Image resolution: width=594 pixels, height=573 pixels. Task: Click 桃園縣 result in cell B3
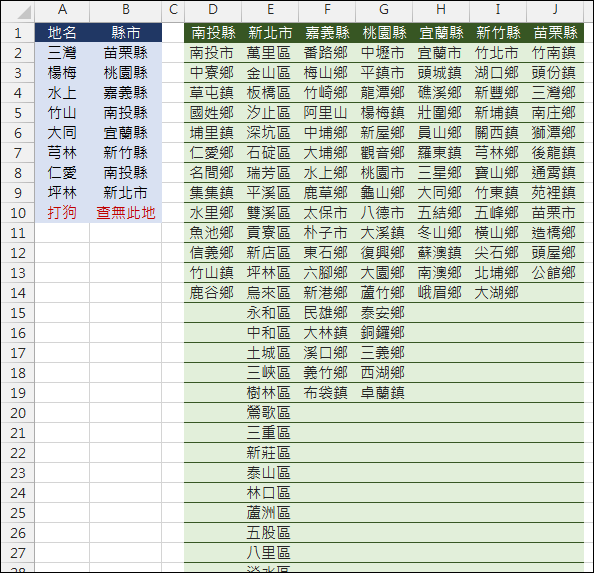coord(126,73)
